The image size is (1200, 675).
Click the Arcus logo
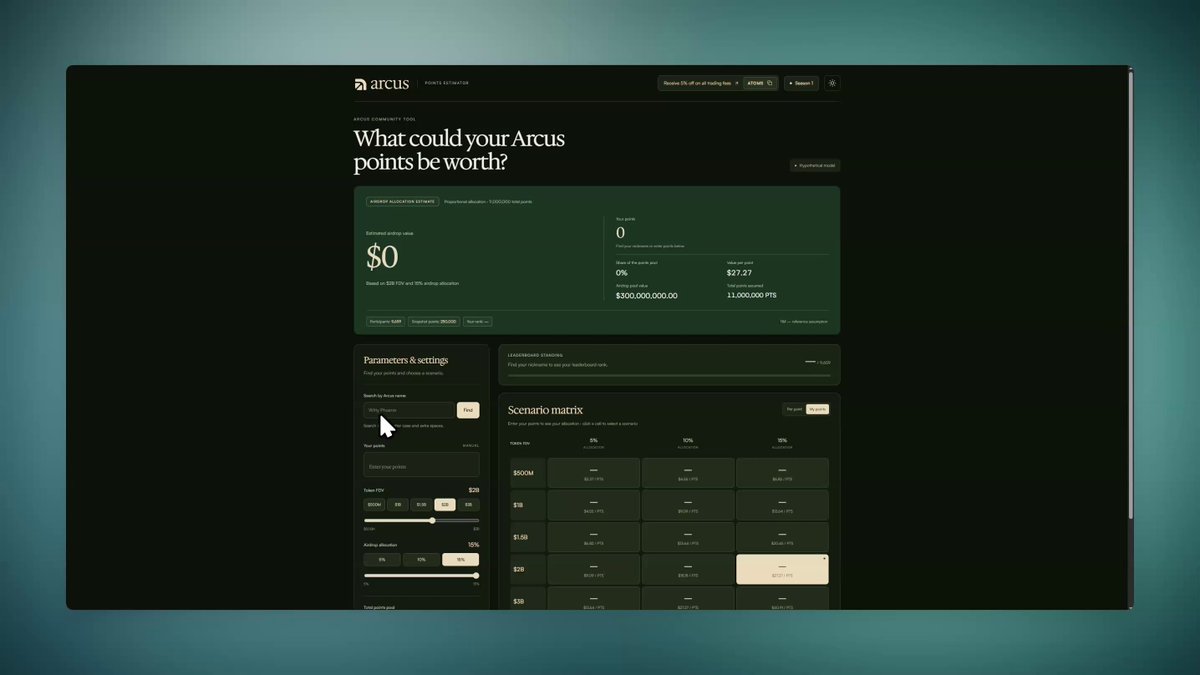[381, 83]
